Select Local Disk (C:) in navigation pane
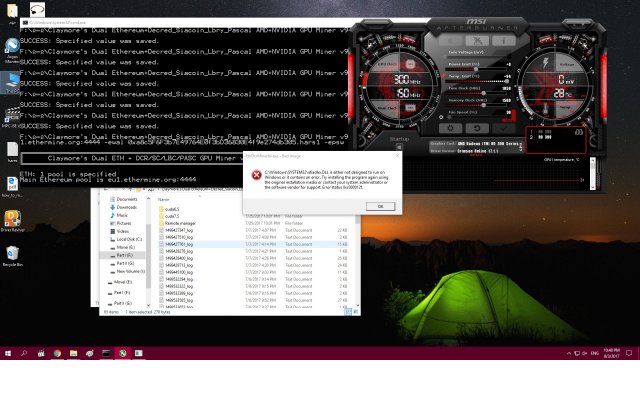The height and width of the screenshot is (402, 640). tap(130, 239)
